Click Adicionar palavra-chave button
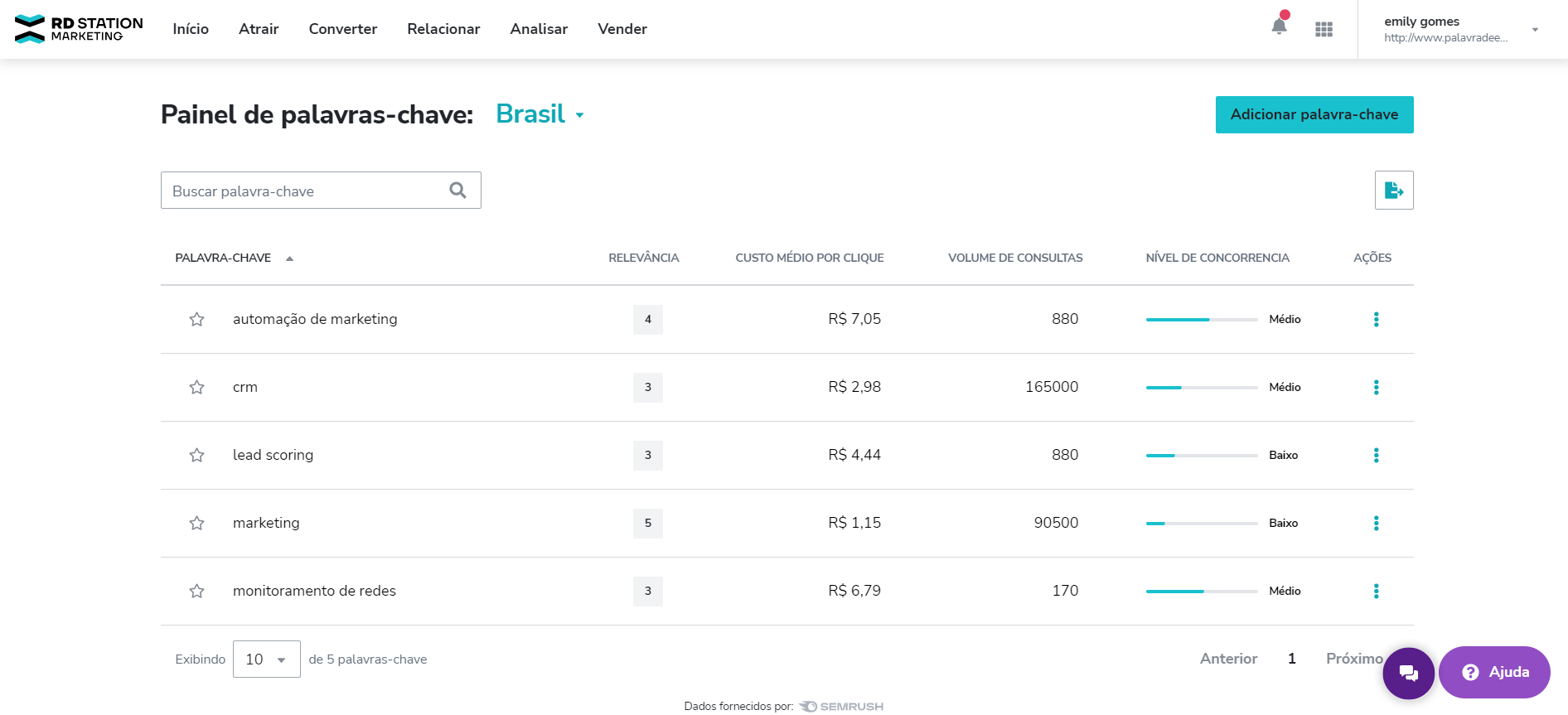The image size is (1568, 715). (x=1314, y=114)
